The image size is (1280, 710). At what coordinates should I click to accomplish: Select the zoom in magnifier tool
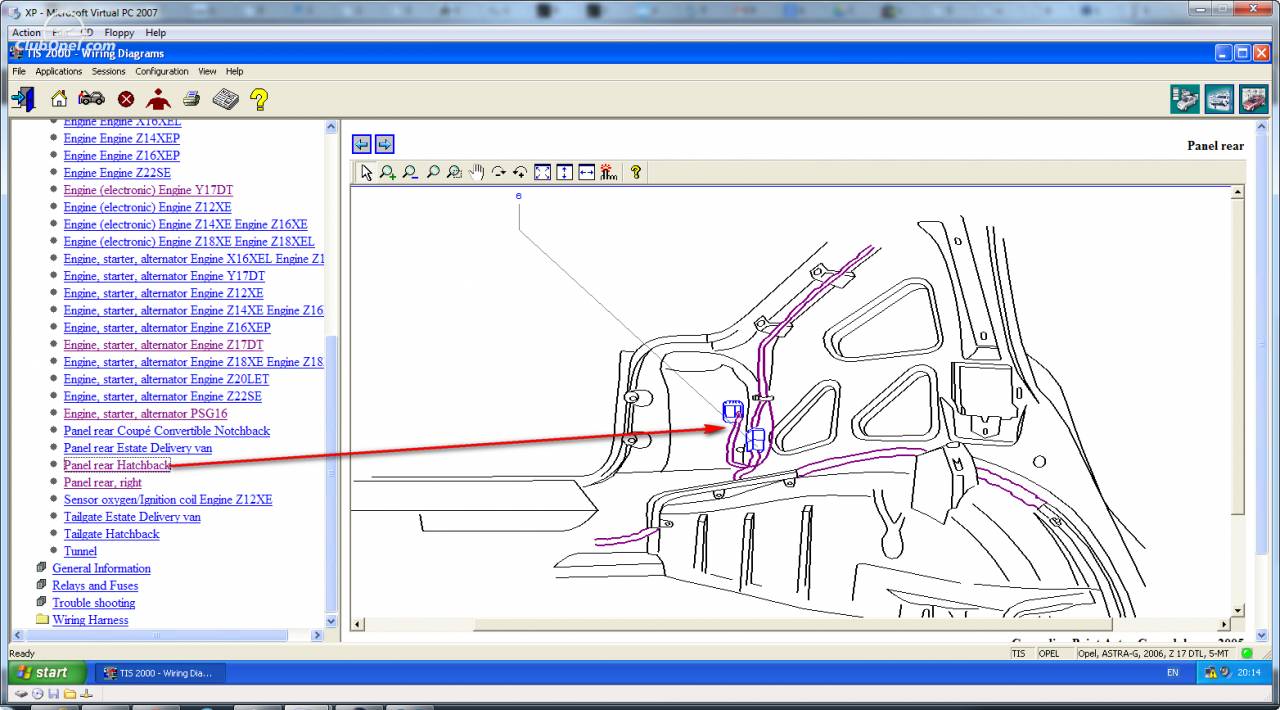[388, 172]
